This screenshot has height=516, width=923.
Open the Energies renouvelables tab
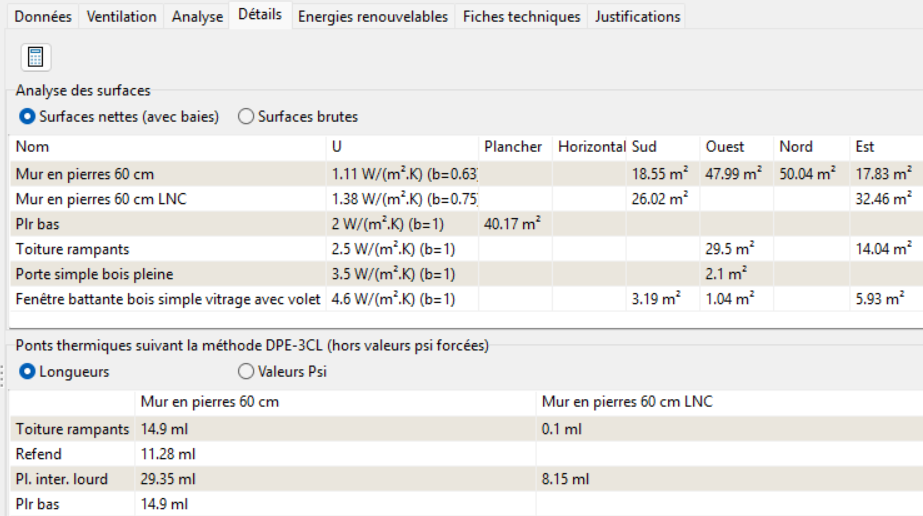pos(373,16)
